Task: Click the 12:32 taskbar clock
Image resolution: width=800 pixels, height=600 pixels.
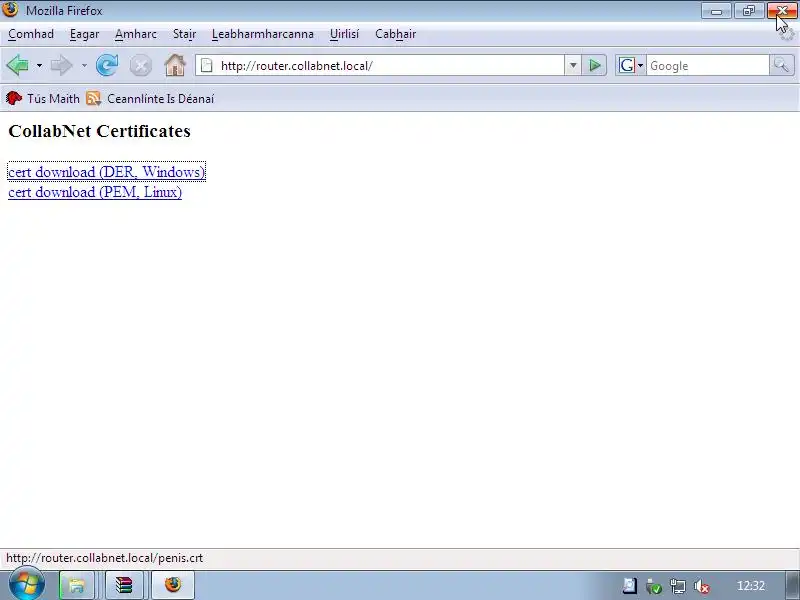Action: [751, 586]
